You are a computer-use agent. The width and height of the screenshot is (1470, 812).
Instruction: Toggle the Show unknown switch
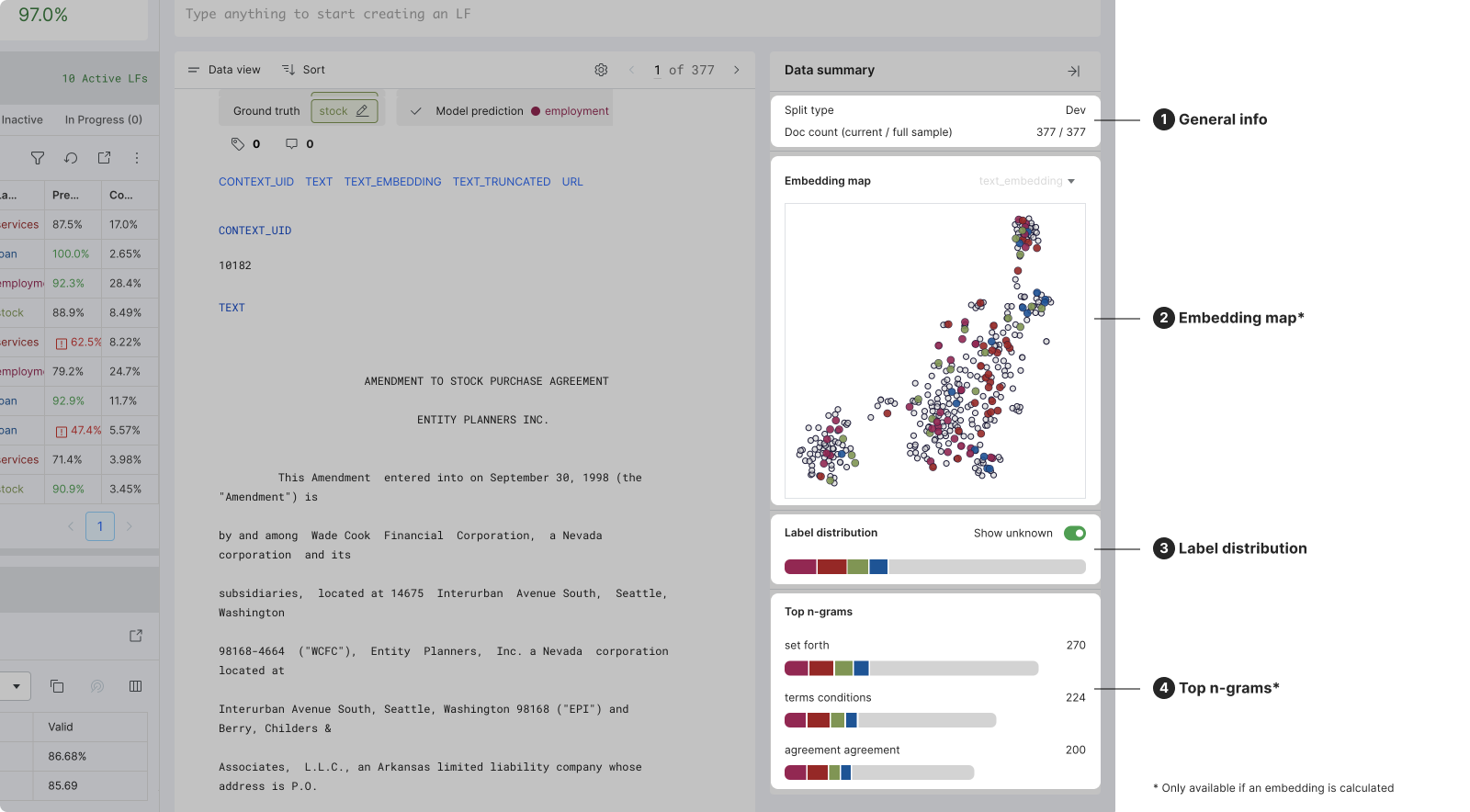tap(1075, 534)
